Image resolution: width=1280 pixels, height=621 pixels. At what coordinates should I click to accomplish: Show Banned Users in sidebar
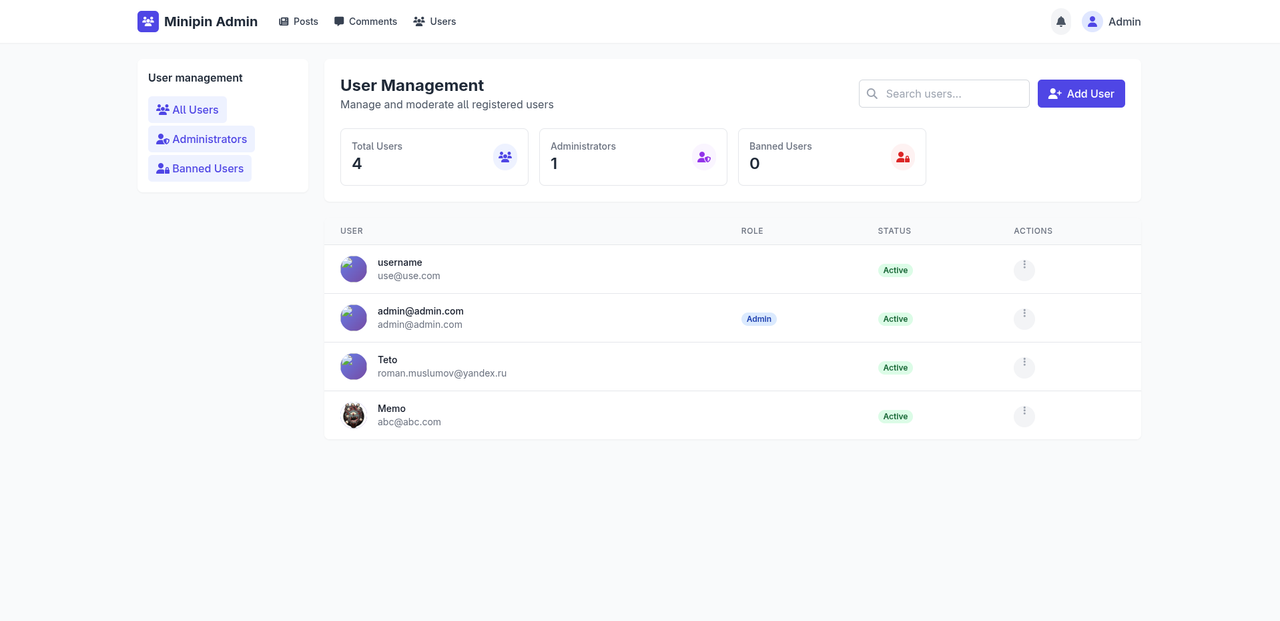tap(200, 168)
